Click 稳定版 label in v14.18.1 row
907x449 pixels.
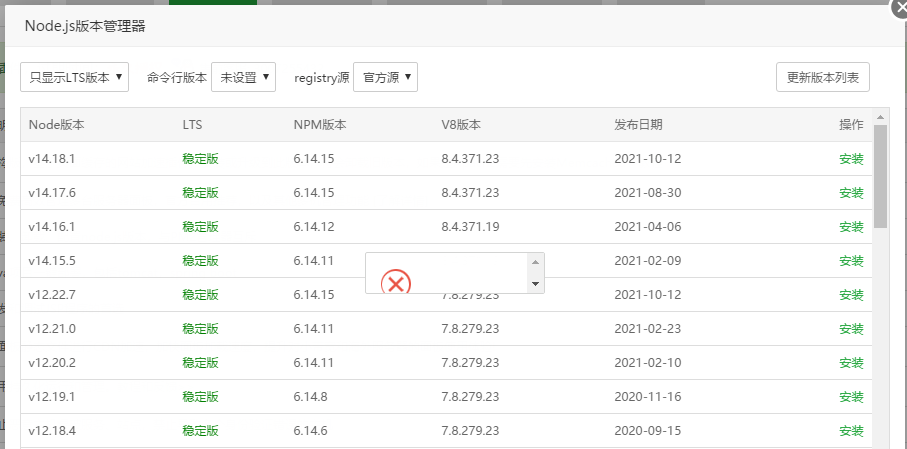(x=200, y=159)
